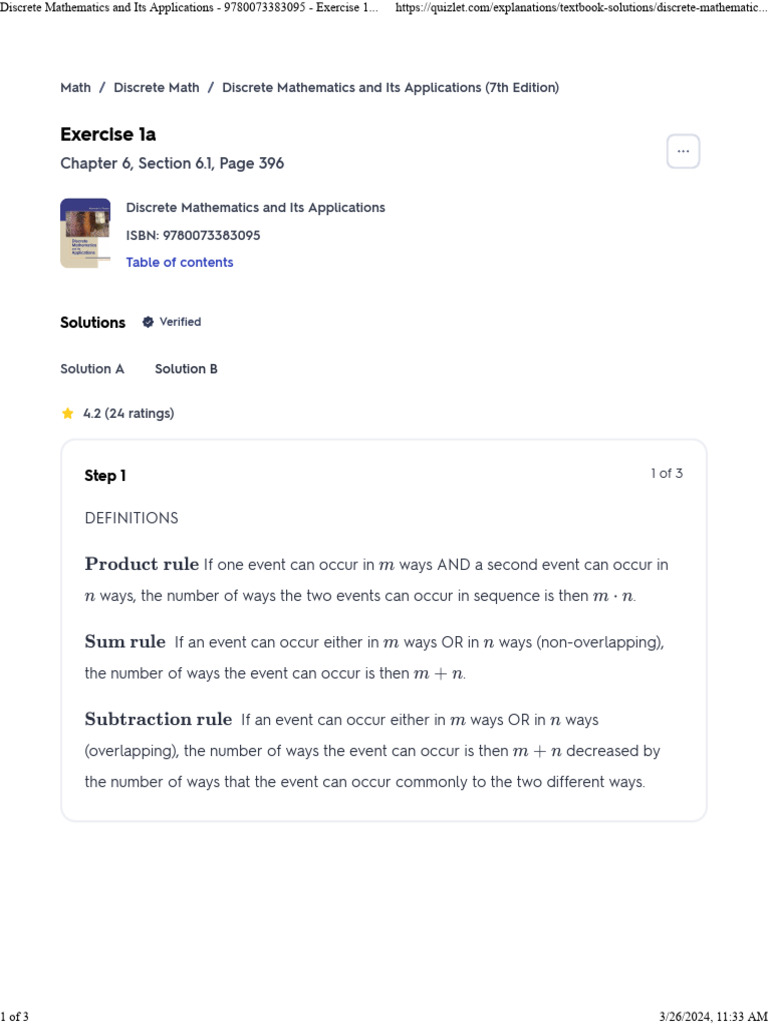
Task: Switch to the Solution A tab
Action: pos(92,369)
